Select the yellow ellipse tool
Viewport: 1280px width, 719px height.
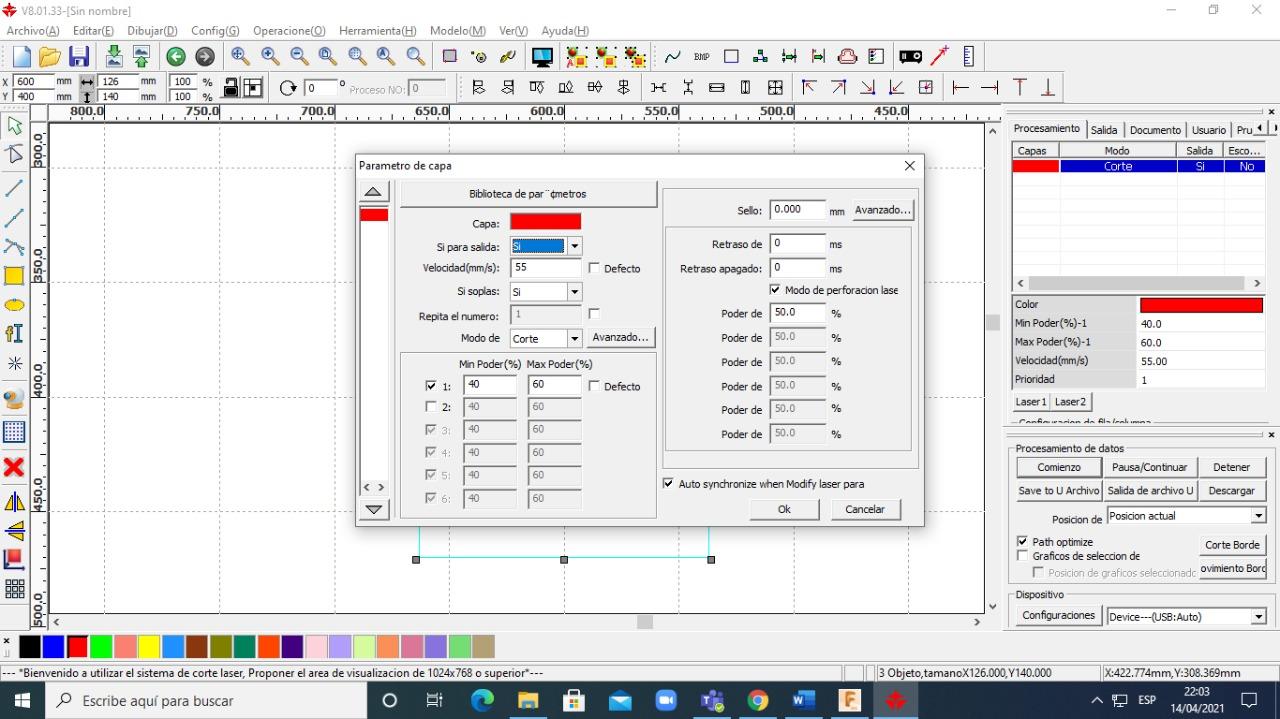pos(15,305)
